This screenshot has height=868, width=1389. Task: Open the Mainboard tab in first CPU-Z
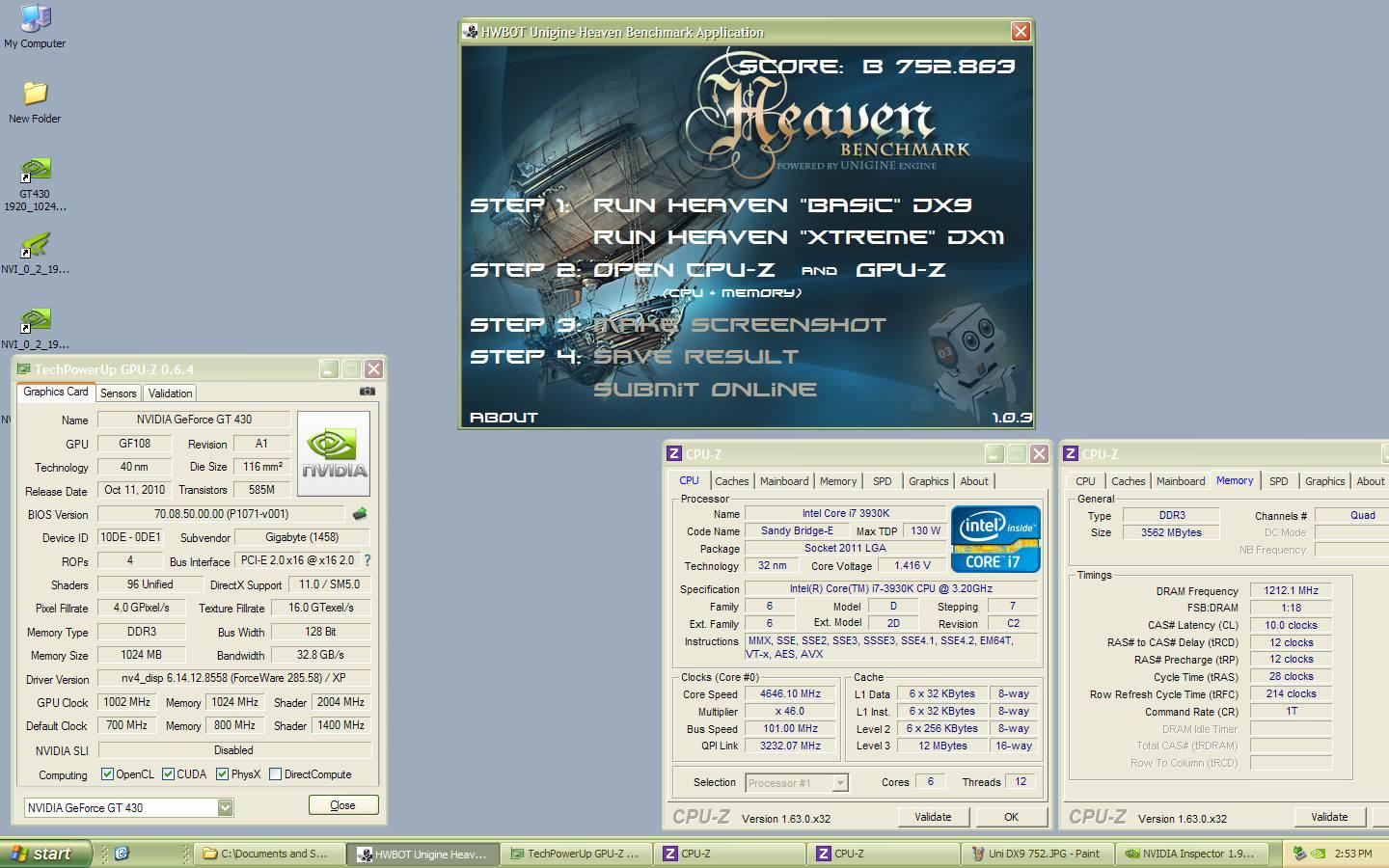(784, 481)
